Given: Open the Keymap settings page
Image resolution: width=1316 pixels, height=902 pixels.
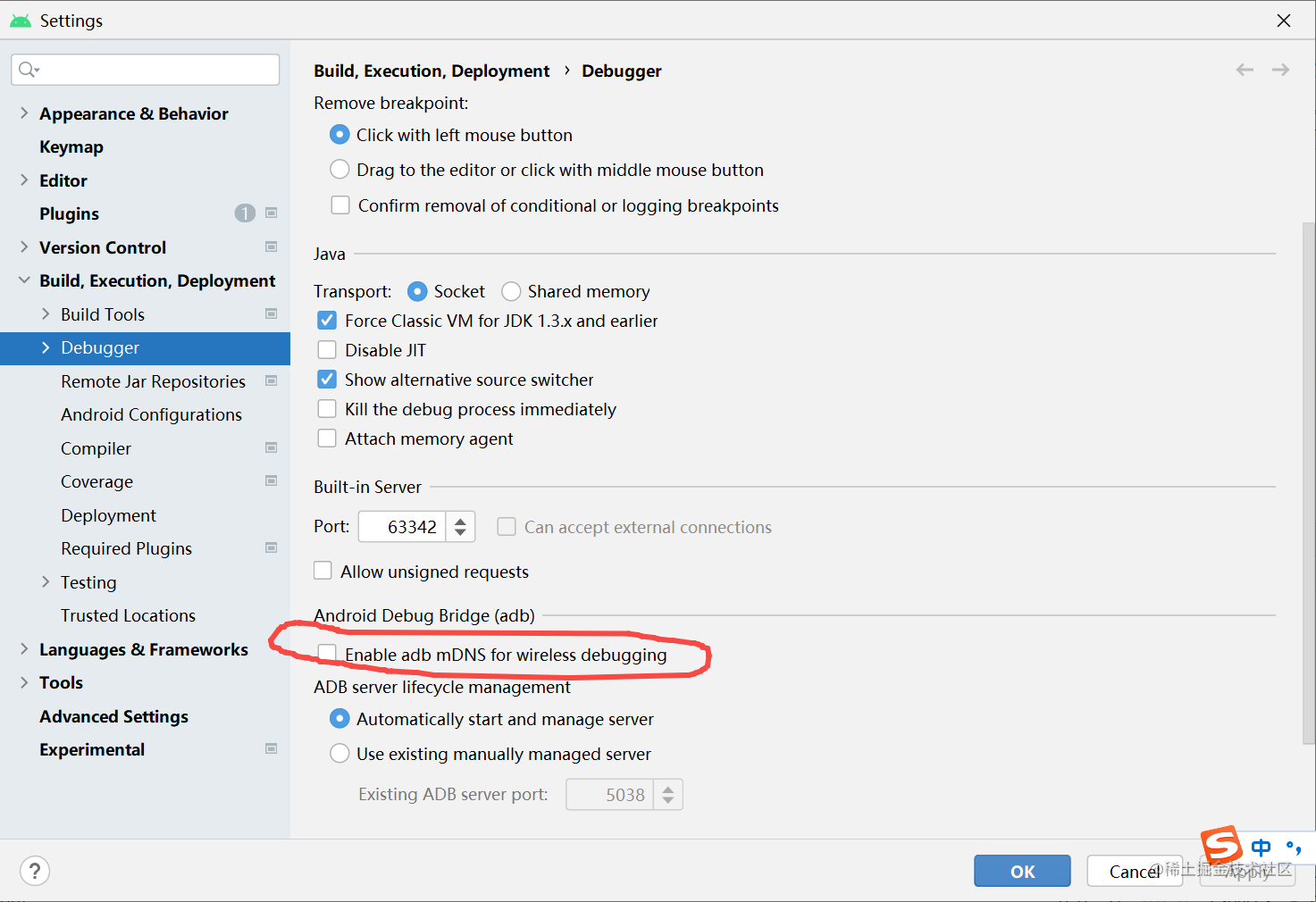Looking at the screenshot, I should [x=71, y=146].
